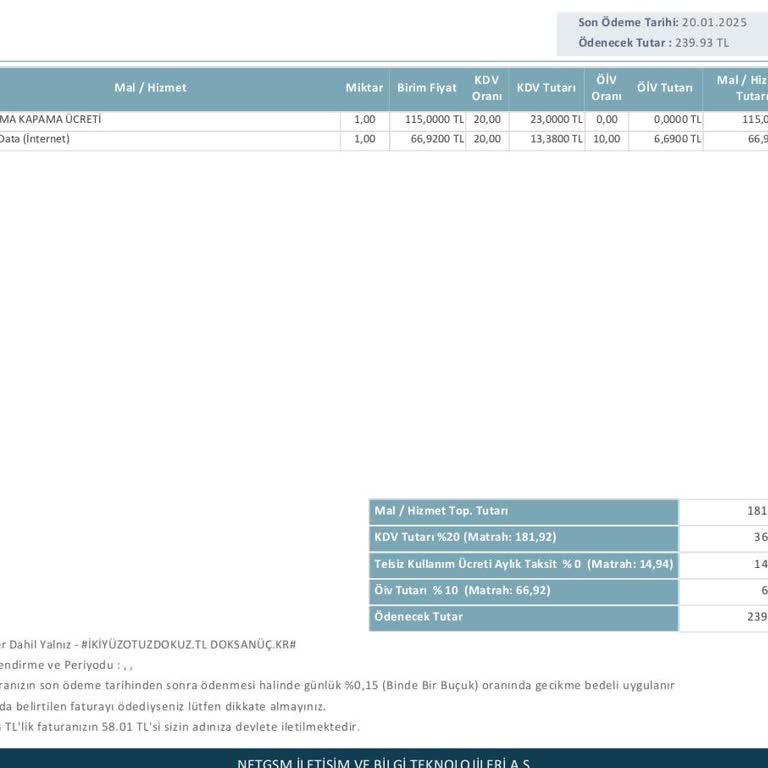
Task: Click the Miktar column header
Action: [x=364, y=88]
